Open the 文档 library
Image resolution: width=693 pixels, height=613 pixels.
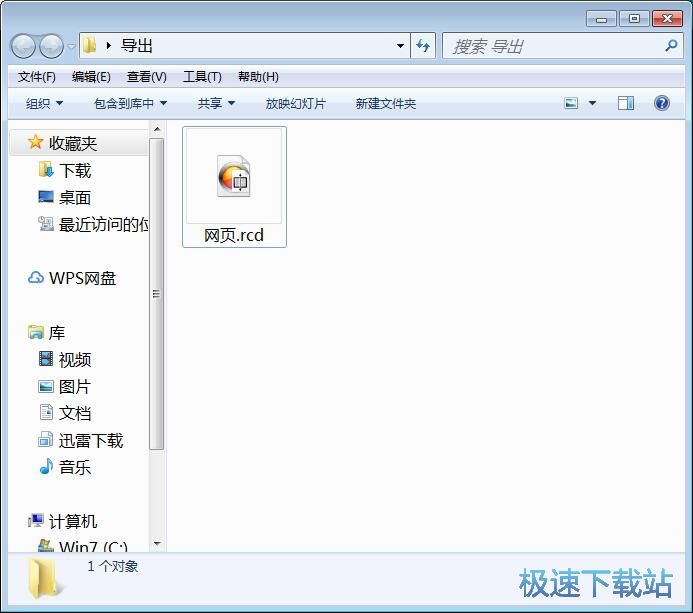pos(75,414)
